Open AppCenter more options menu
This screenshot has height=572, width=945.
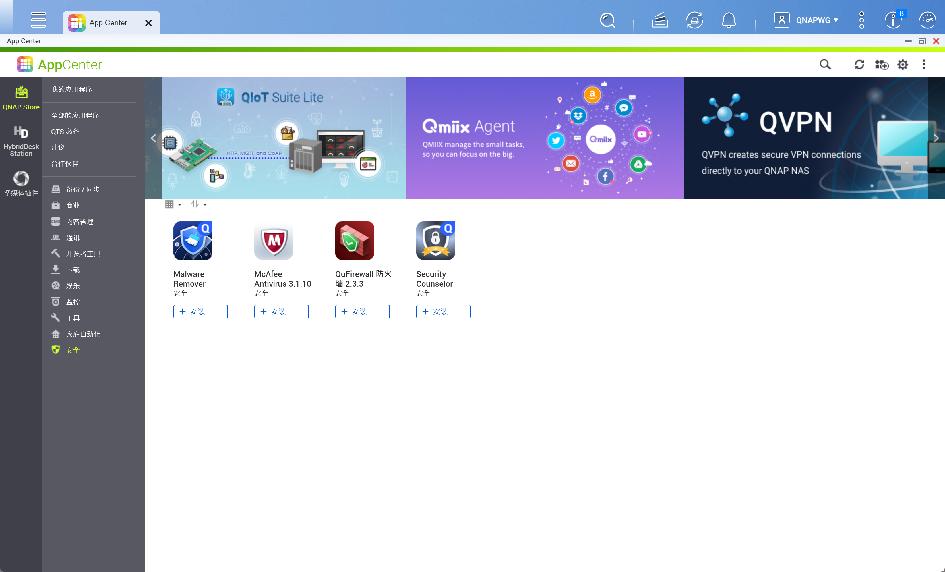click(x=924, y=64)
